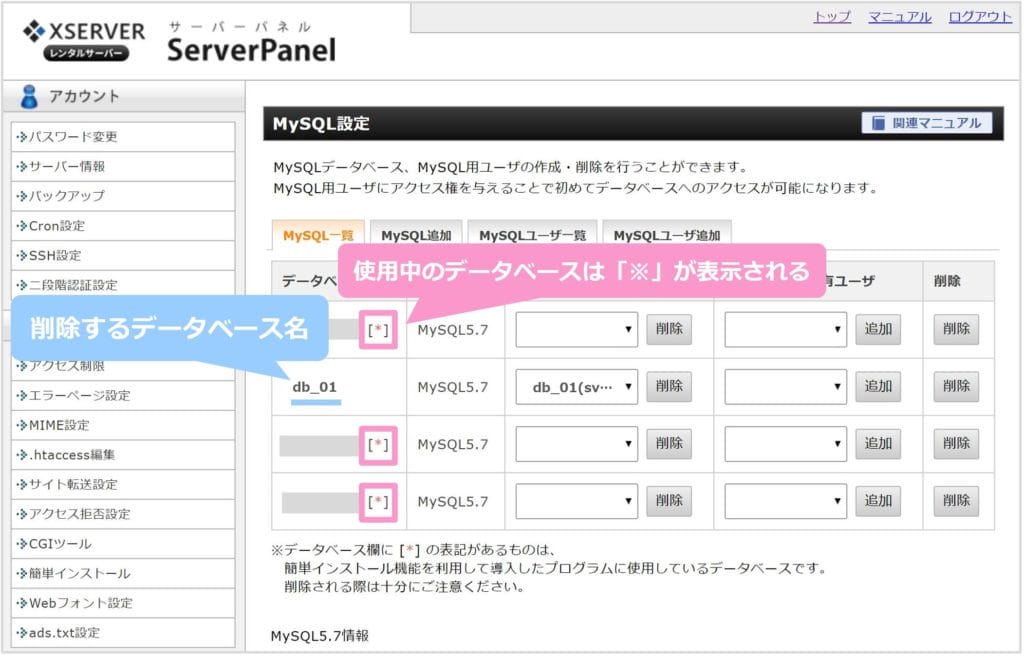Click rightmost 削除 button in db_01 row

956,387
